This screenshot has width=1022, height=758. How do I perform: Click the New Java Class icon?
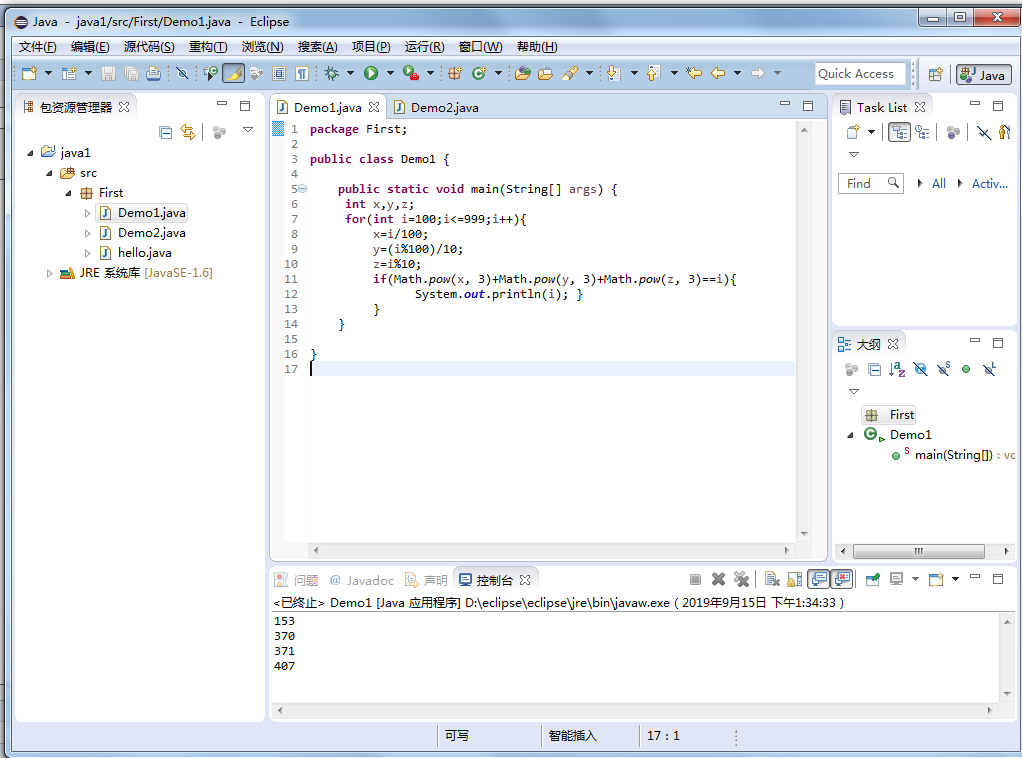point(479,73)
